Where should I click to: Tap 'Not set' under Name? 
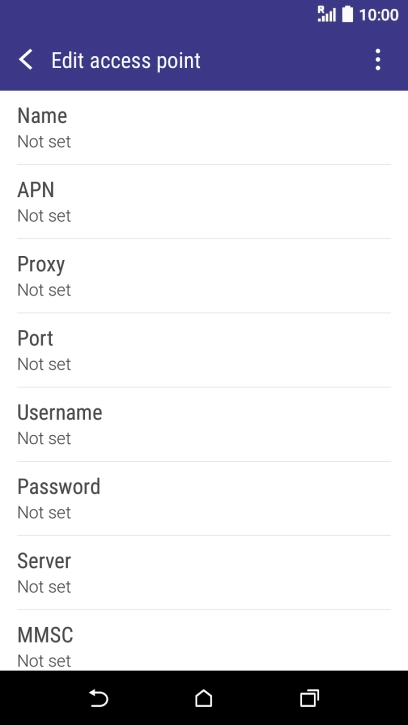[44, 142]
